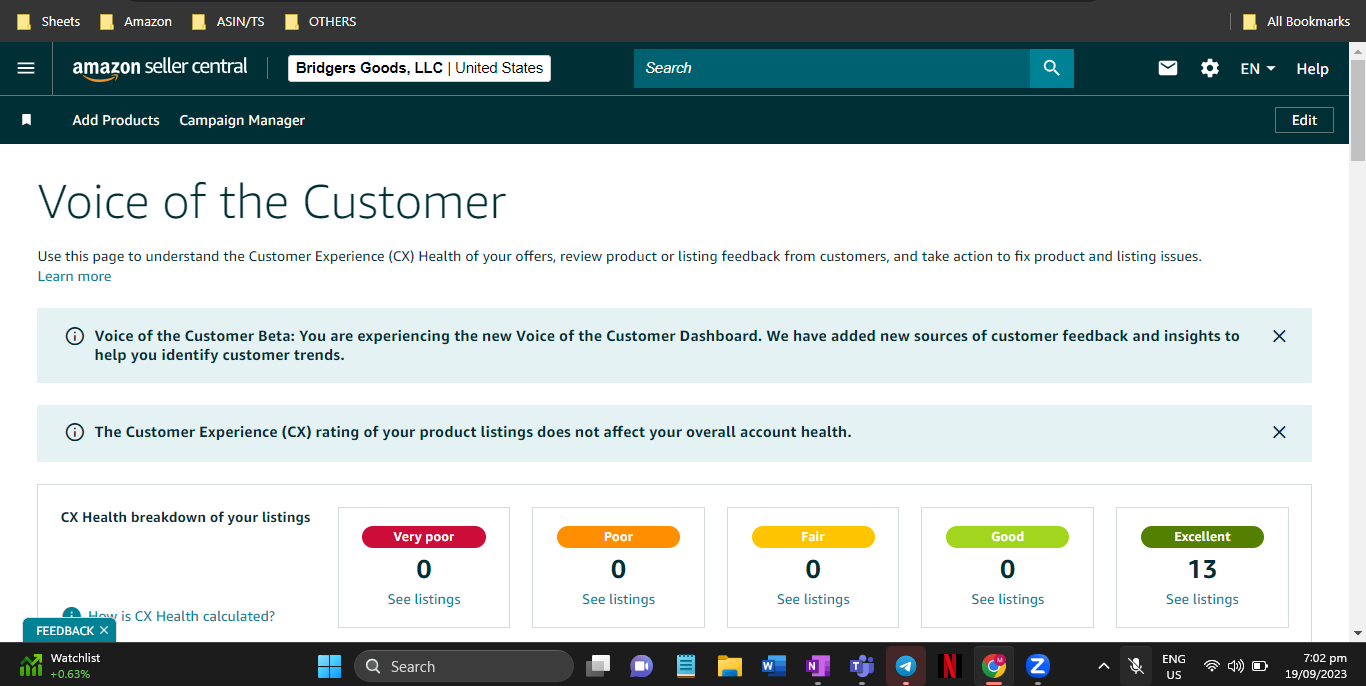The image size is (1366, 686).
Task: Click the page vertical scrollbar thumb
Action: click(1358, 108)
